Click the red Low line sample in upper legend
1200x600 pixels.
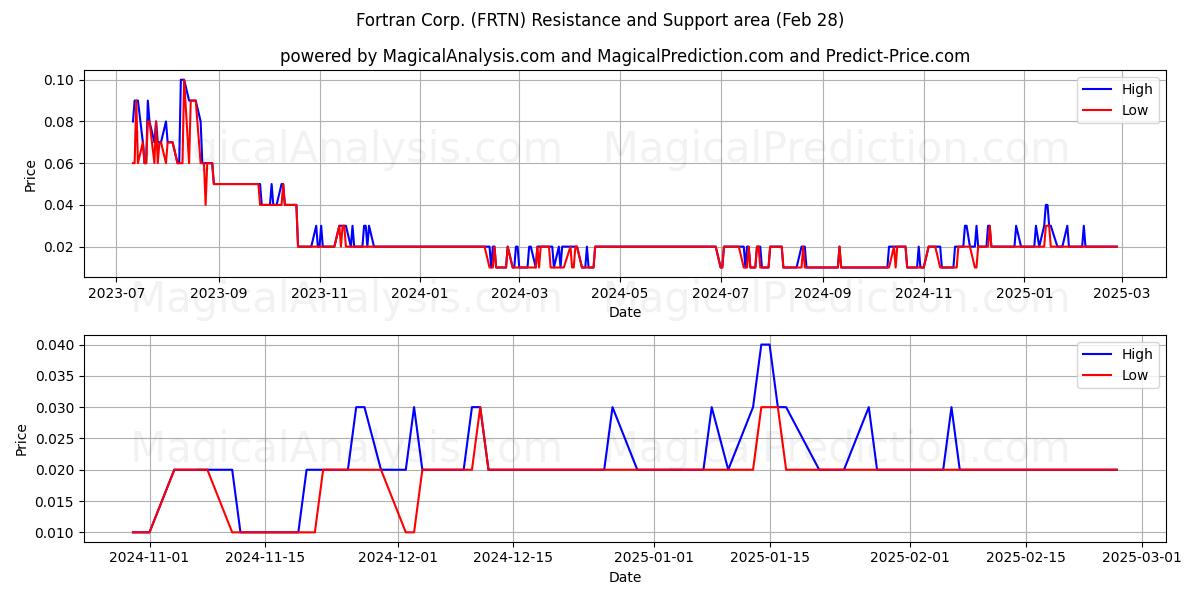(x=1098, y=110)
